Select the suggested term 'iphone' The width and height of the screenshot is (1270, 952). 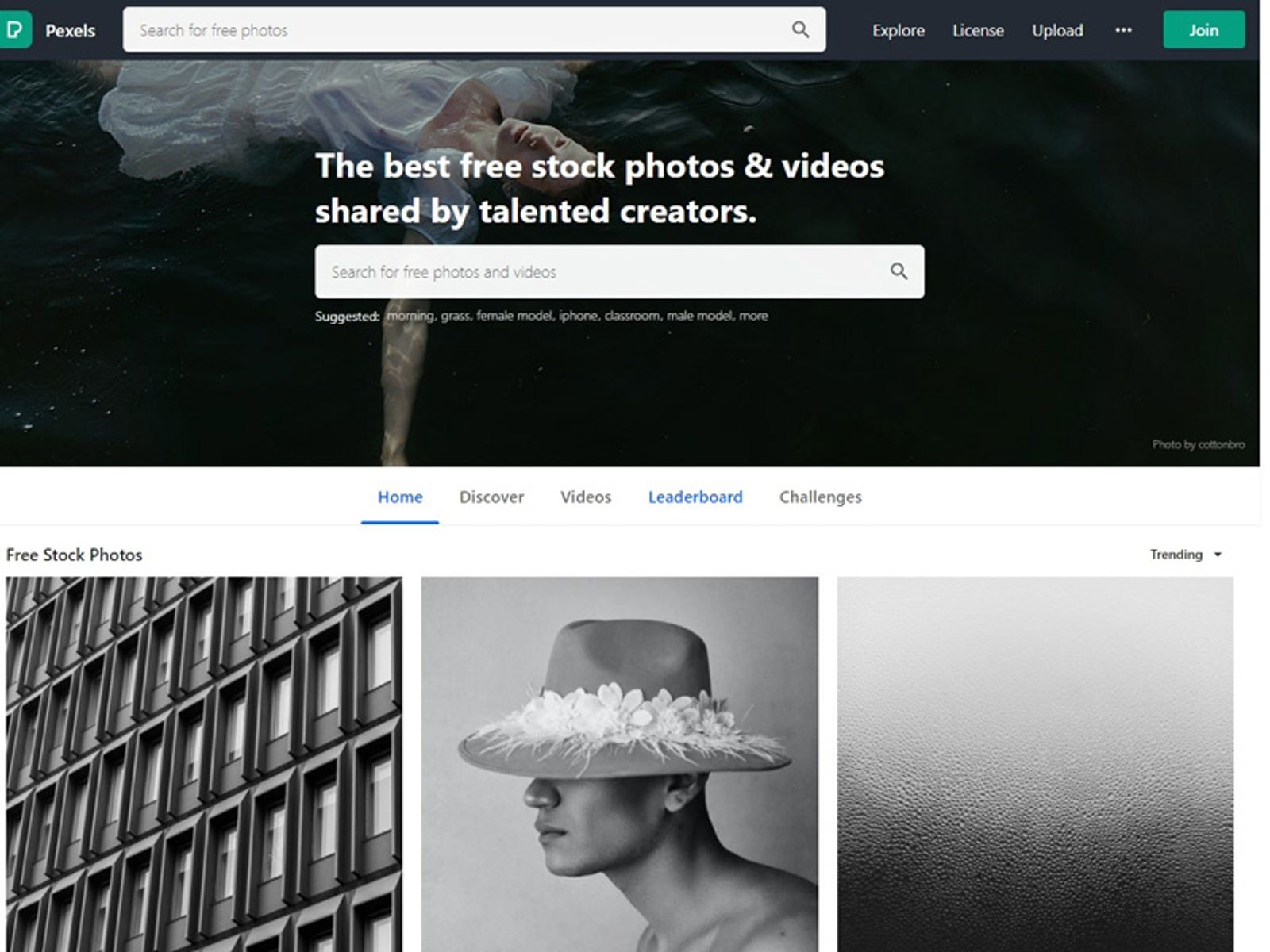pos(579,316)
